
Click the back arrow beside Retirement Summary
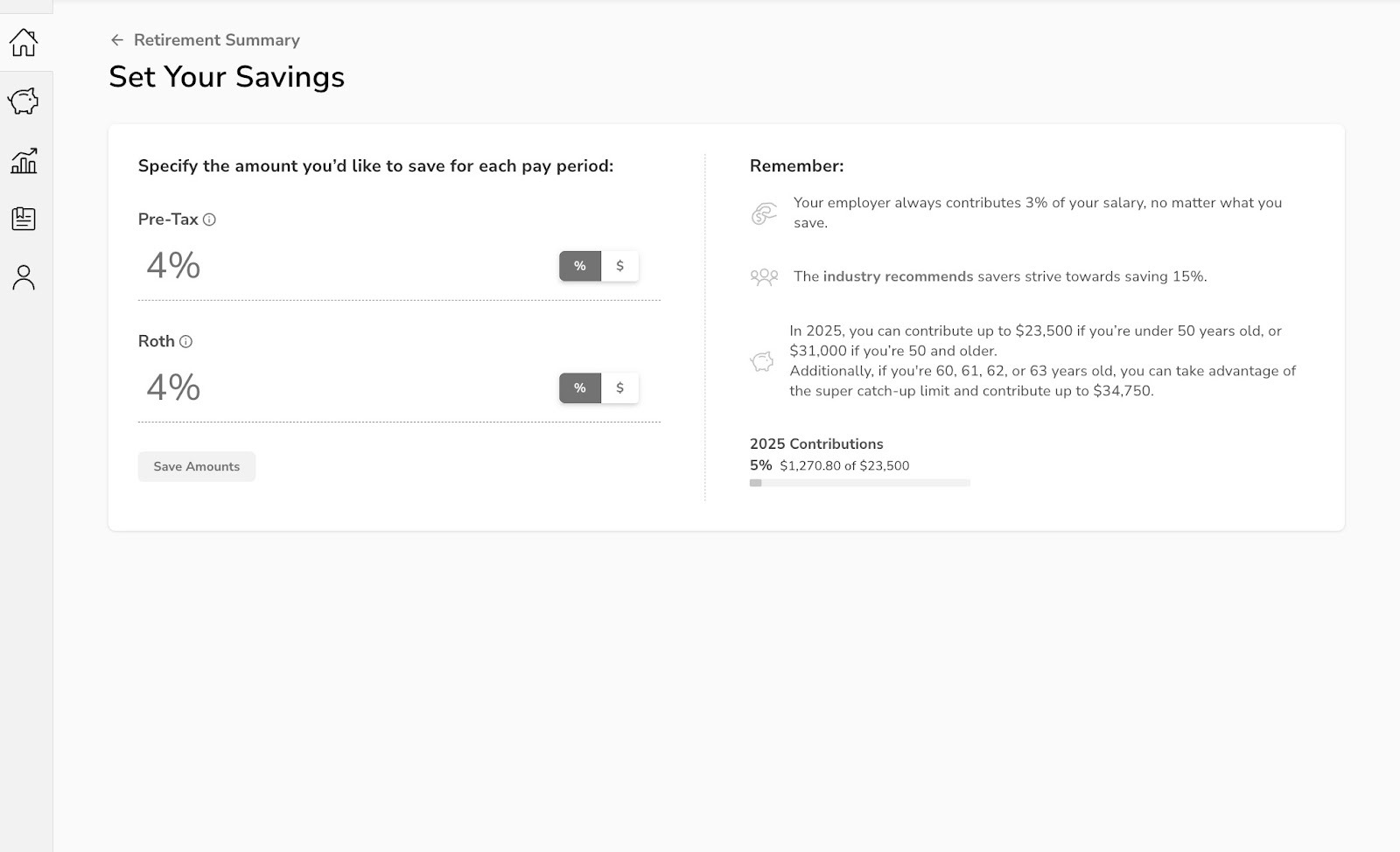pyautogui.click(x=117, y=40)
